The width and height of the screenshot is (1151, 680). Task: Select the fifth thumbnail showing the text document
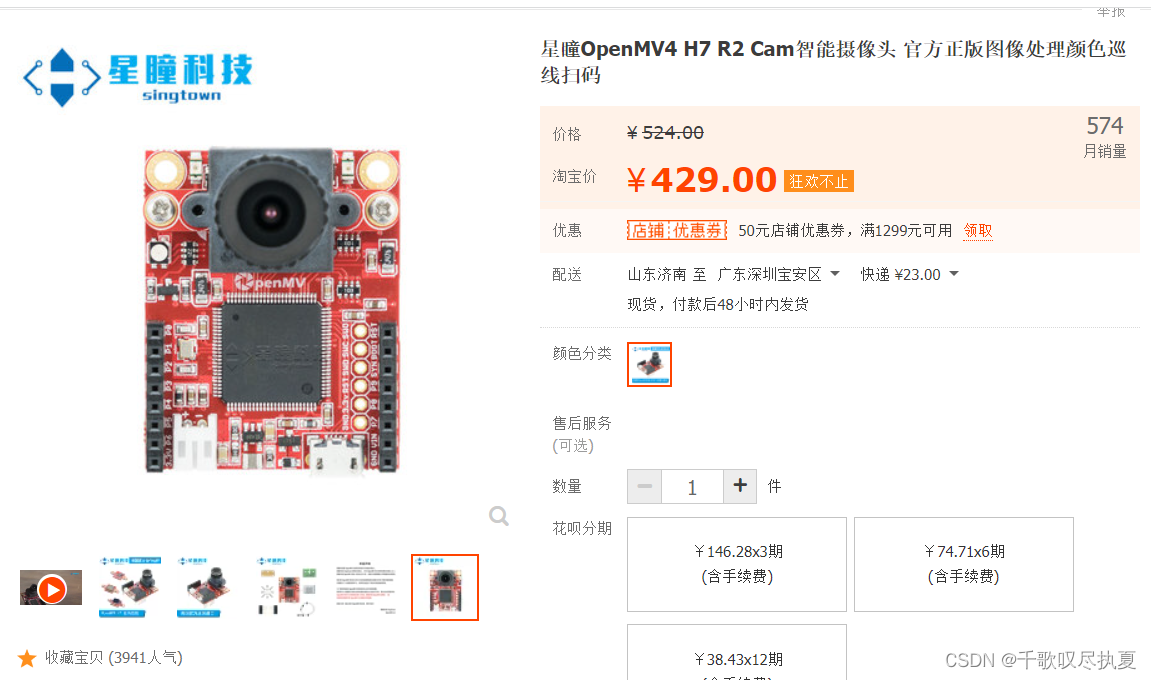click(x=366, y=587)
